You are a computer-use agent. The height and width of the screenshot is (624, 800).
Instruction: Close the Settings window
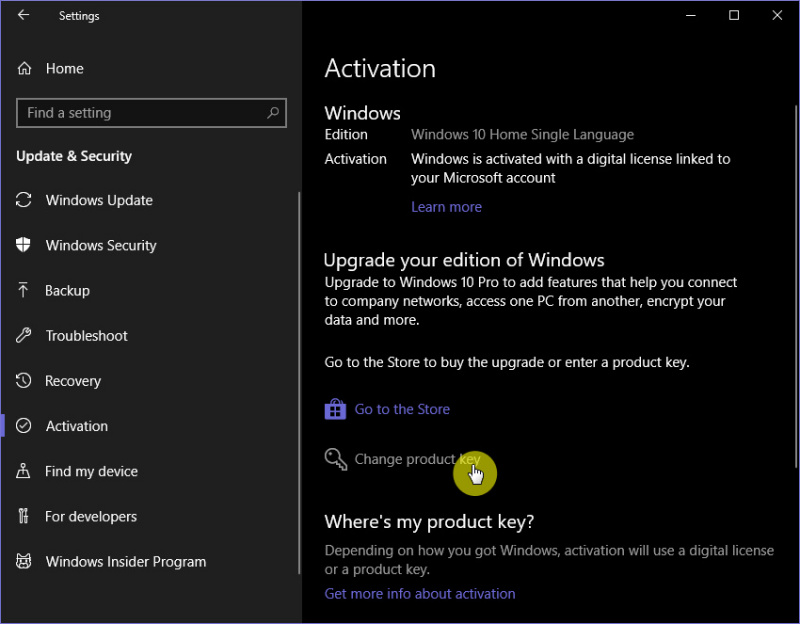(777, 15)
